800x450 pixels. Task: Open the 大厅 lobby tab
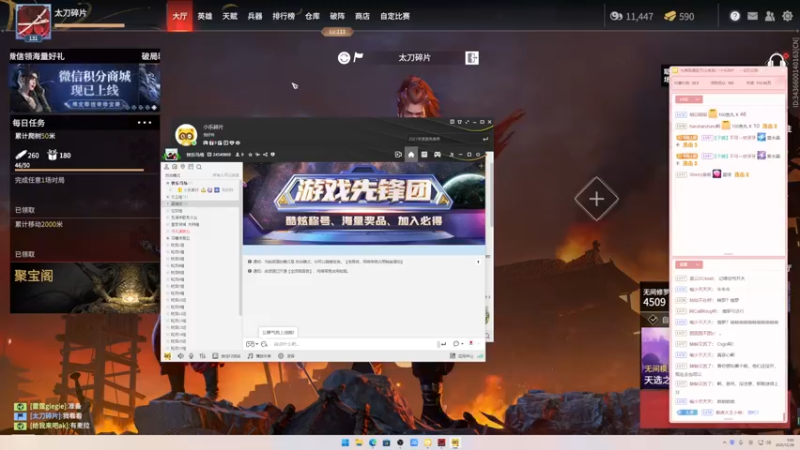[180, 16]
